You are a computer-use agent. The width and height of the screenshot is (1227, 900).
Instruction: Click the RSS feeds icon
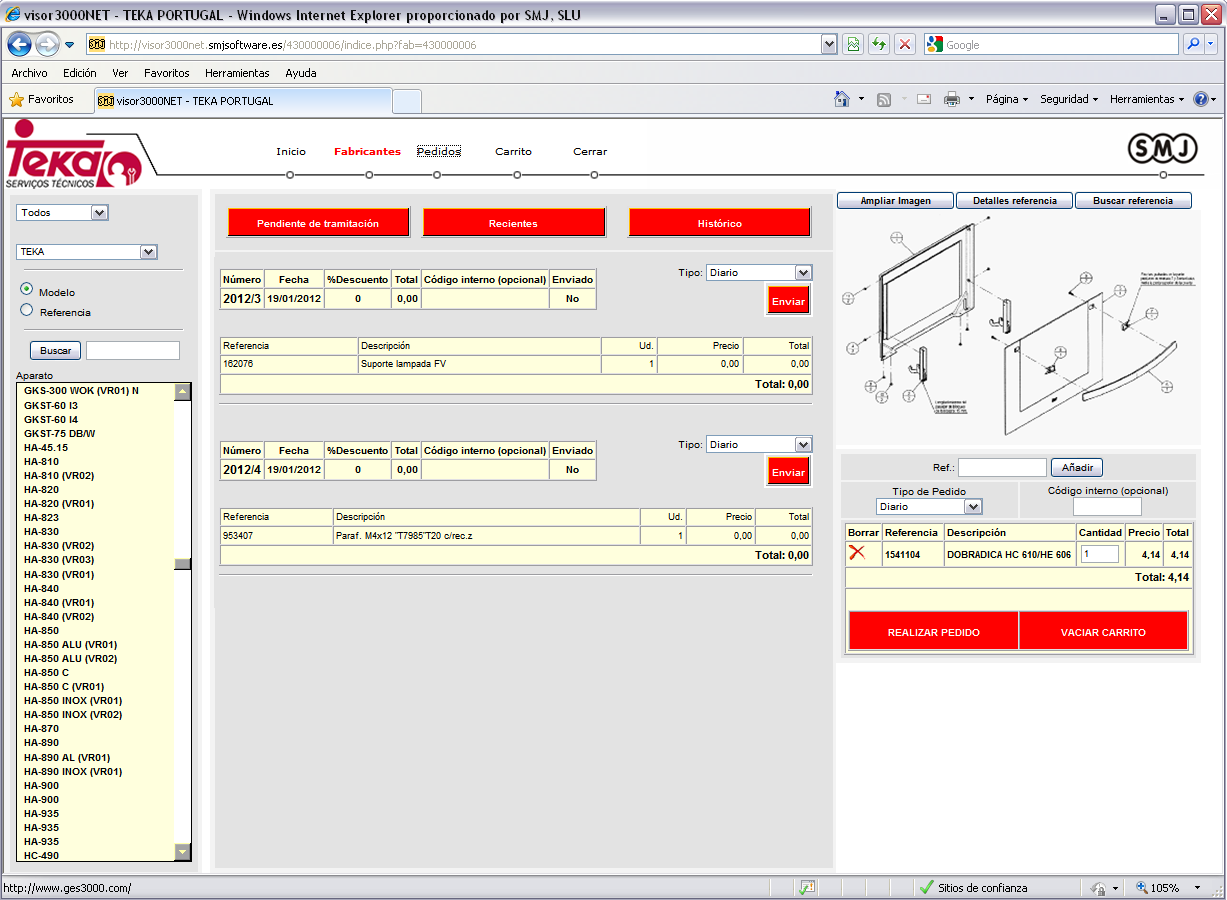(x=884, y=99)
